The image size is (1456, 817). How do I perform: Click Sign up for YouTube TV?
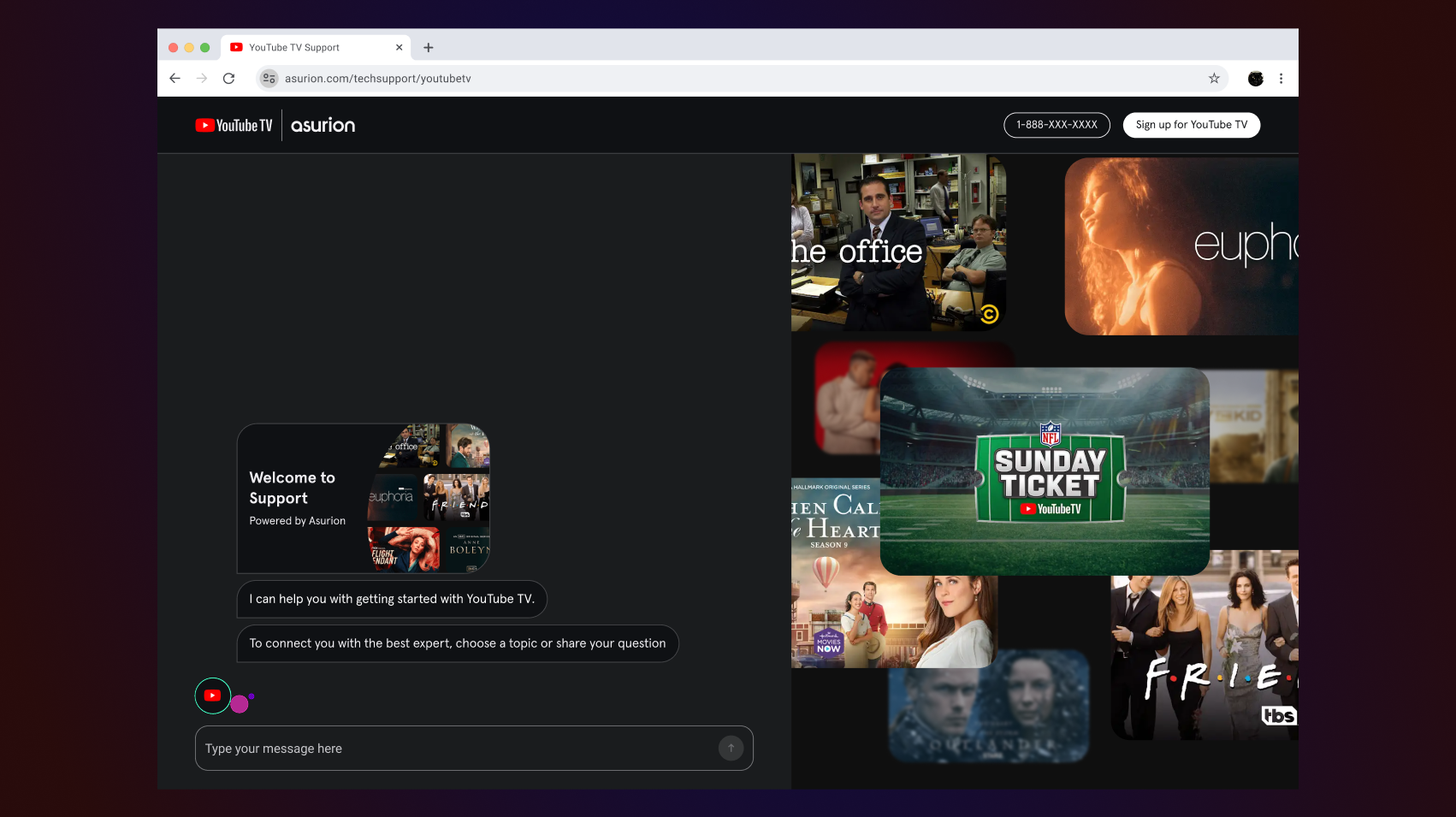pos(1191,125)
